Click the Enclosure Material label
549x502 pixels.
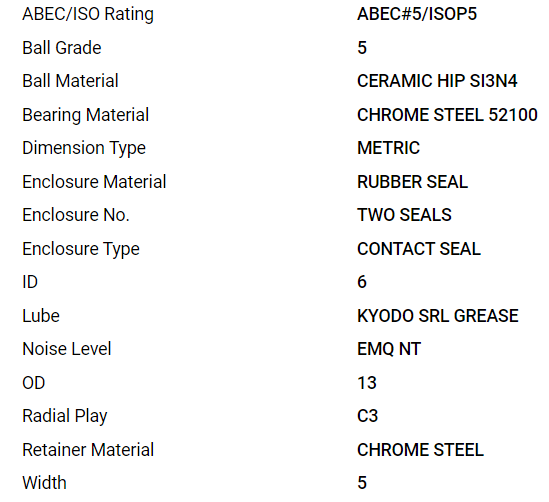pos(94,182)
